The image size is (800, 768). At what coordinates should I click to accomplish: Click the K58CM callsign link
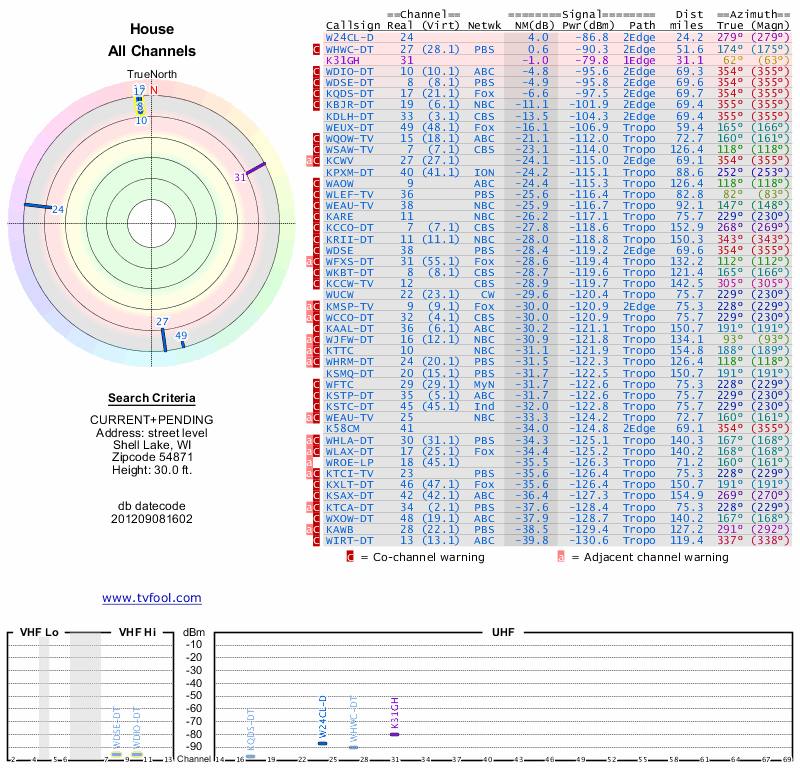click(343, 429)
